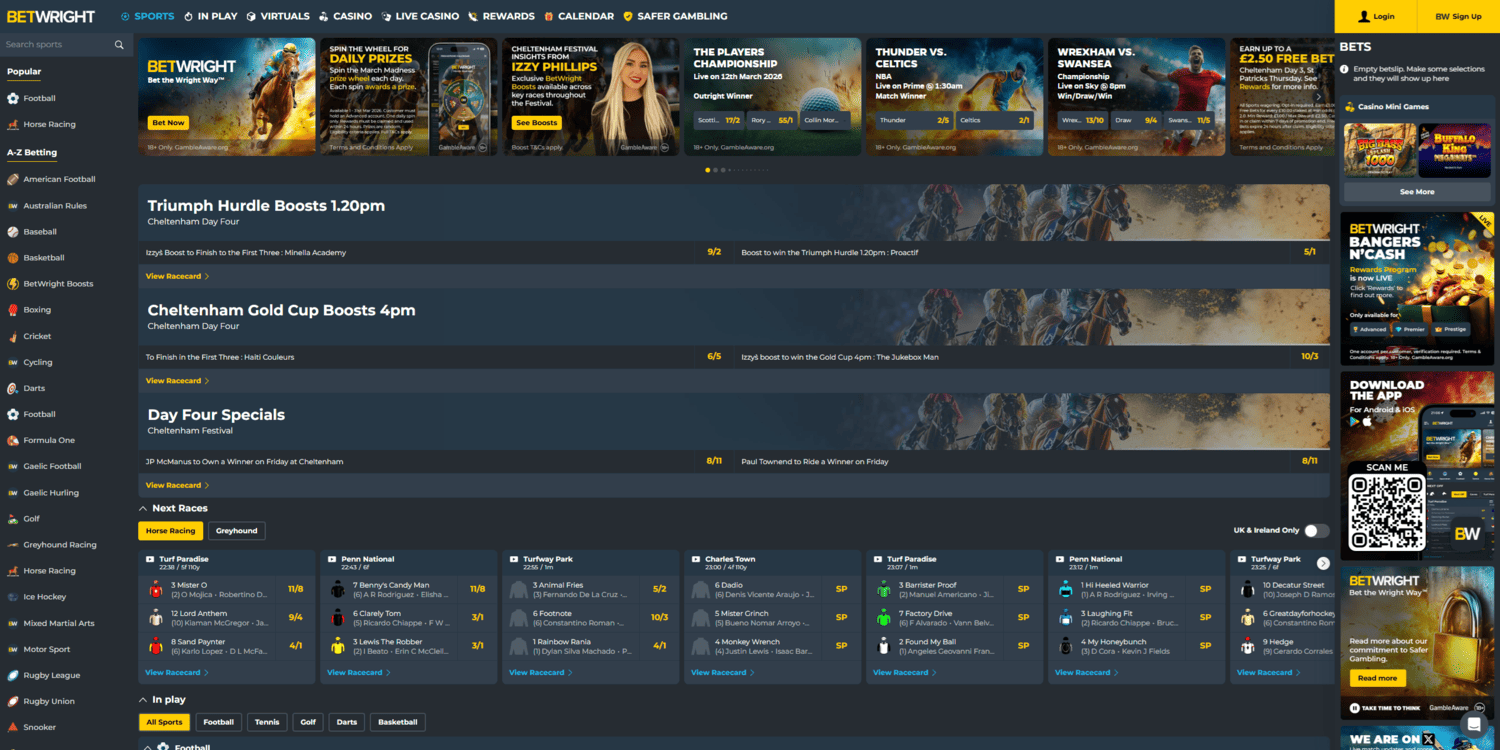View Racecard for Triumph Hurdle Boosts
Image resolution: width=1500 pixels, height=750 pixels.
coord(177,276)
